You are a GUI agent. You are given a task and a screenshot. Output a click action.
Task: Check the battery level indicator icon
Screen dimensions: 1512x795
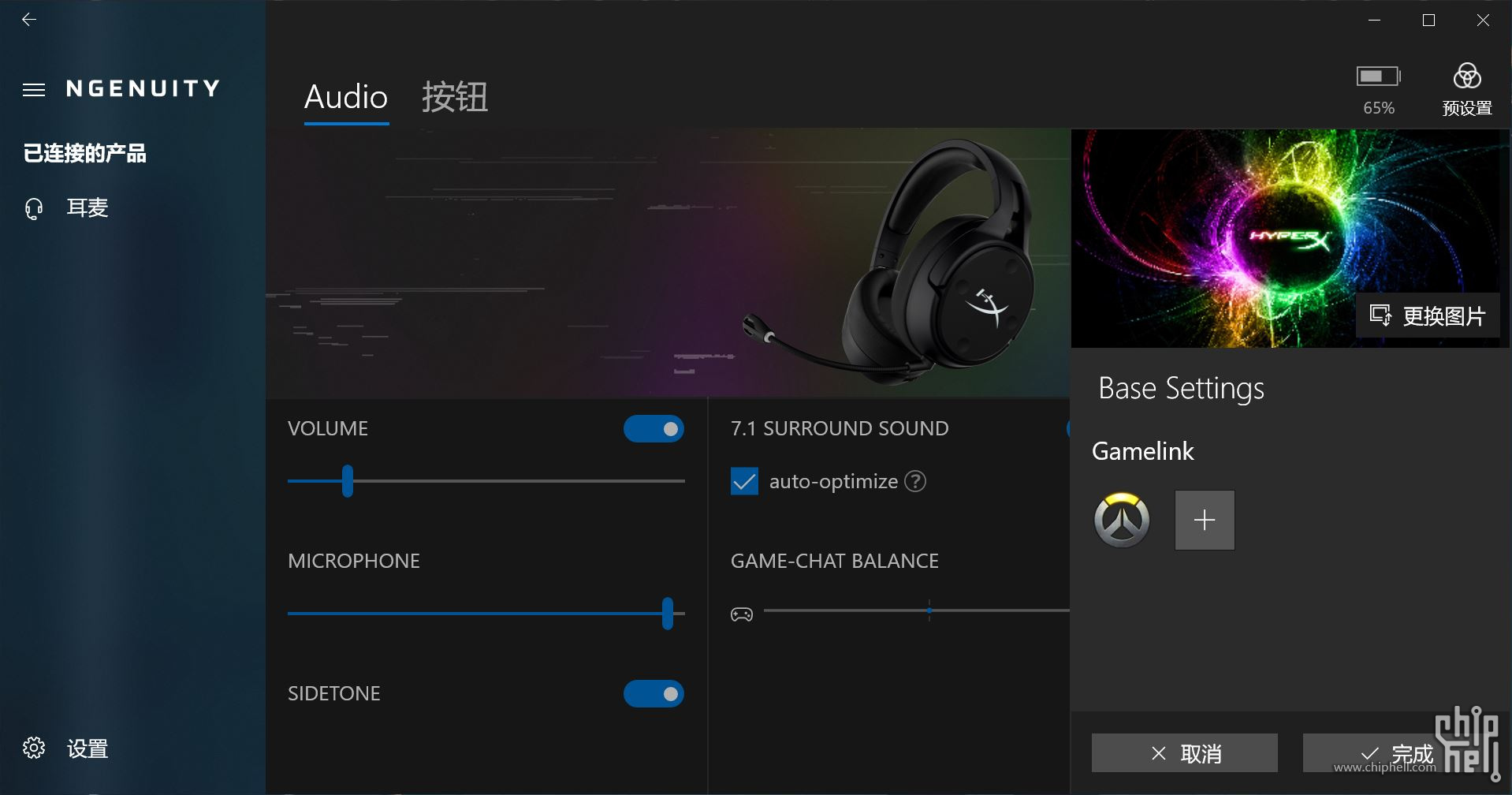1378,77
